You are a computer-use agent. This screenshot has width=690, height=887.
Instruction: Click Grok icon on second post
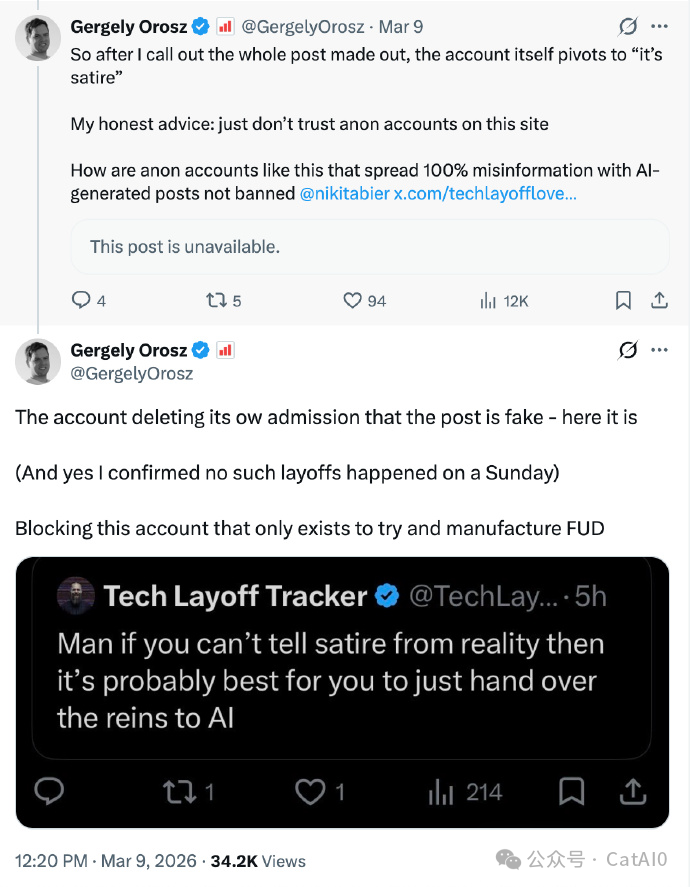coord(628,350)
